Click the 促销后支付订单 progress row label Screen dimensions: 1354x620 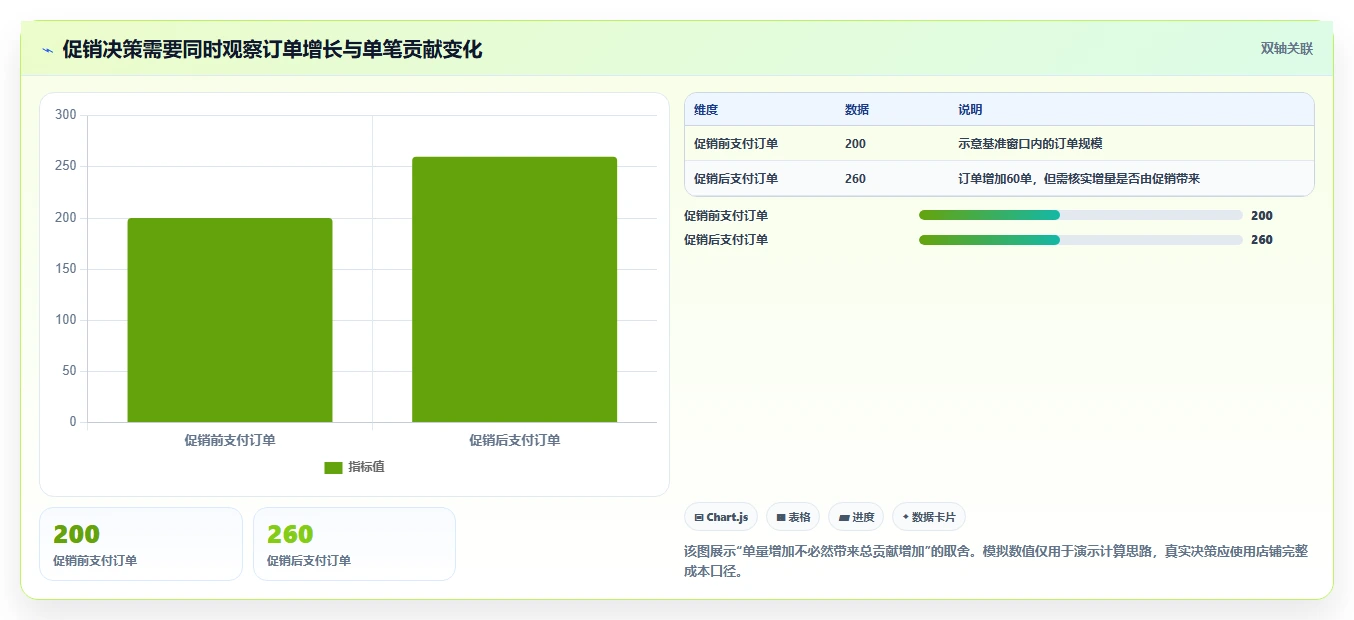(726, 240)
